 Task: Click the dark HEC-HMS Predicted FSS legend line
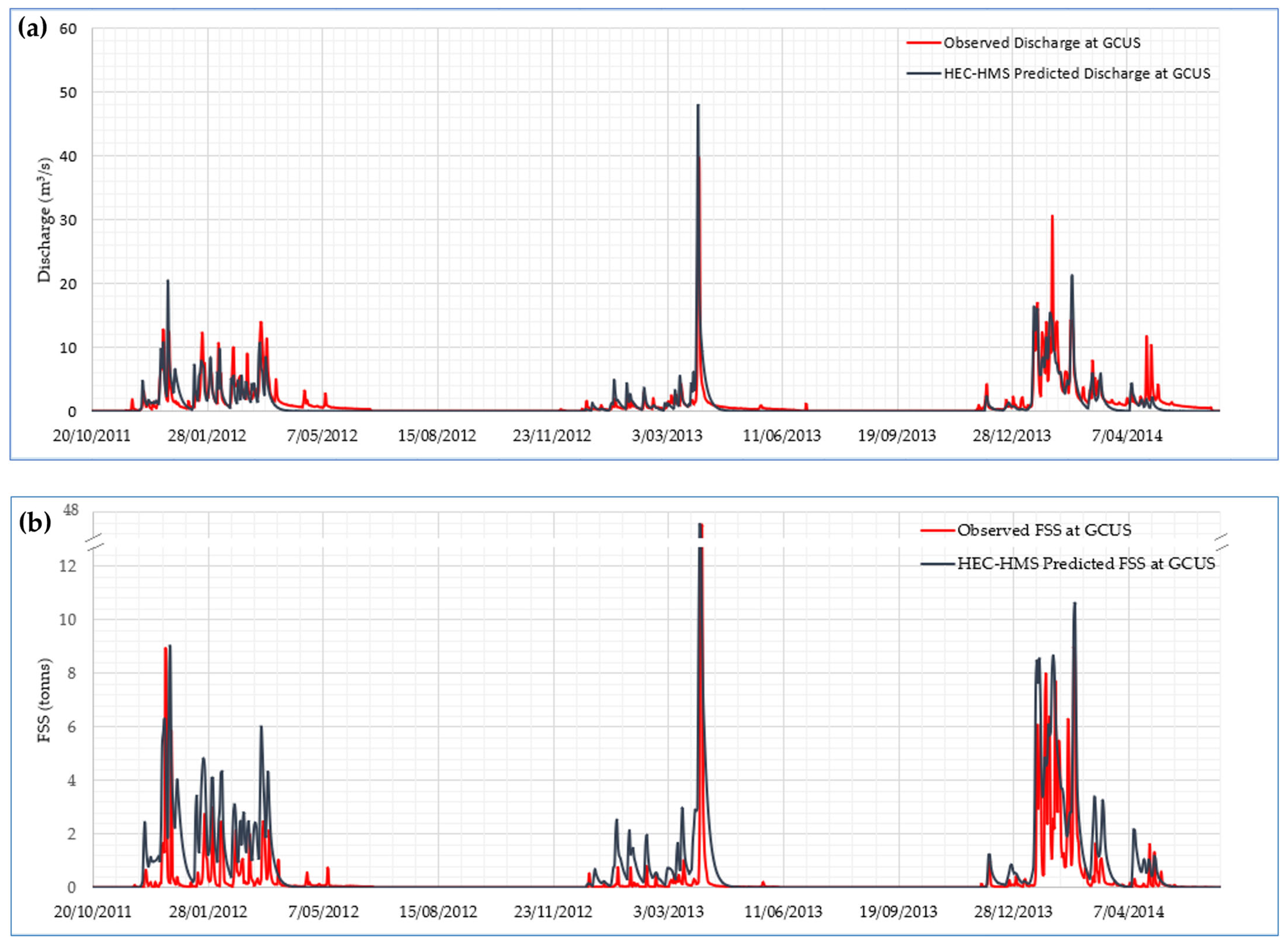[x=938, y=564]
